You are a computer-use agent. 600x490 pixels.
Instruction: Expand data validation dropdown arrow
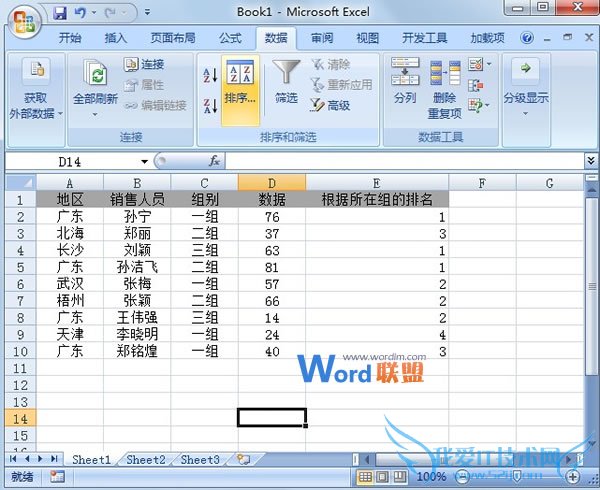tap(489, 64)
